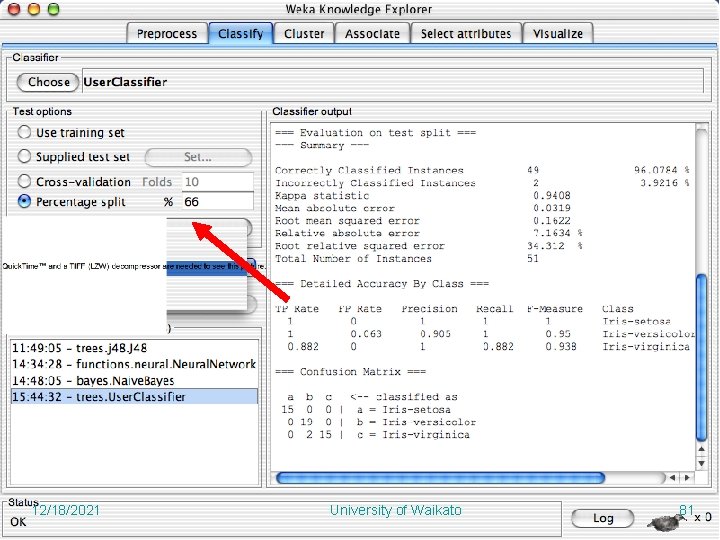Click the scroll down arrow in output pane

coord(702,463)
